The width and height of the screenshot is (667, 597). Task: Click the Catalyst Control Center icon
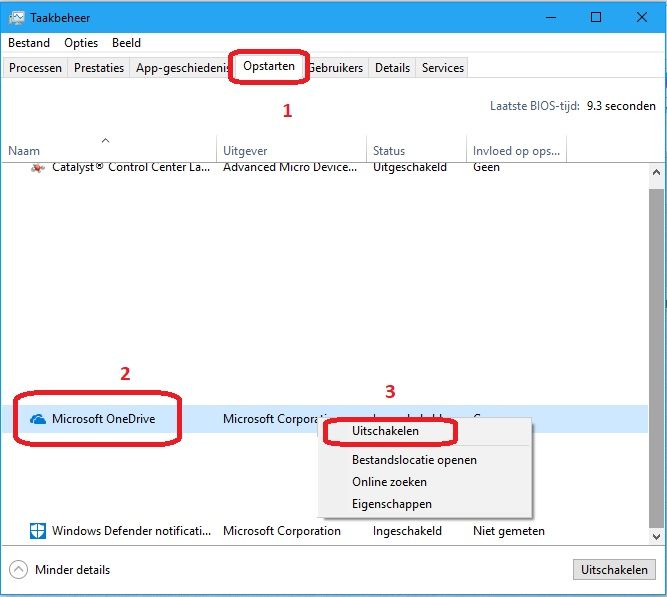tap(38, 168)
